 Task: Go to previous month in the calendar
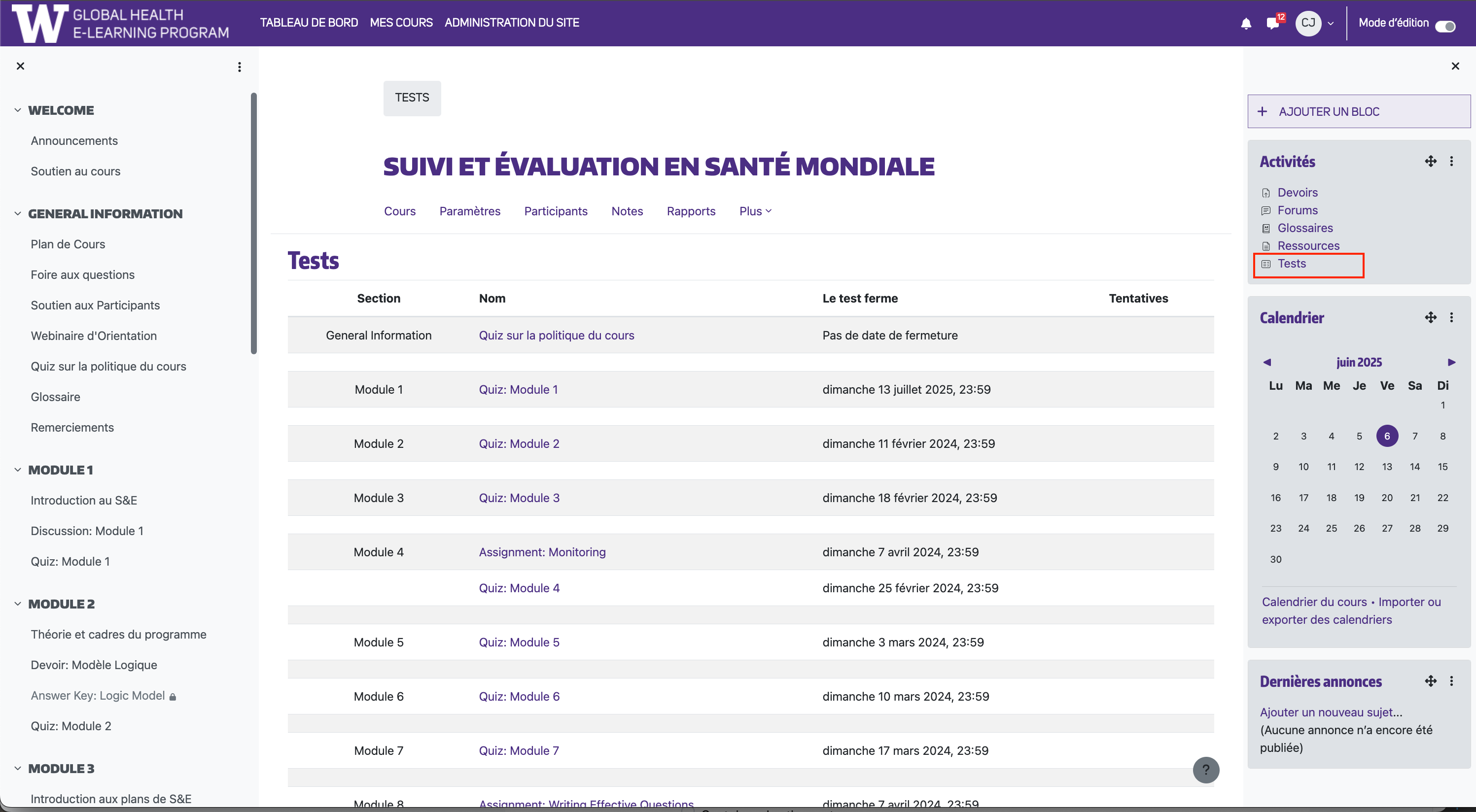[1267, 362]
